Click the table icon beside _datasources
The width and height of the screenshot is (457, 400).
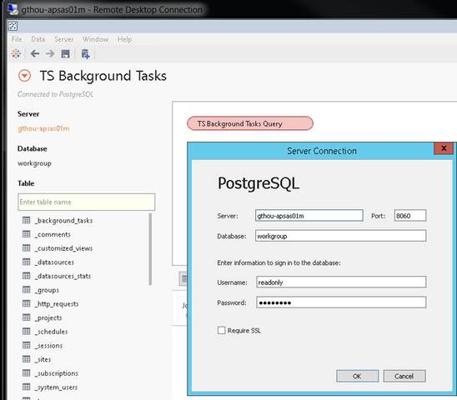[26, 262]
